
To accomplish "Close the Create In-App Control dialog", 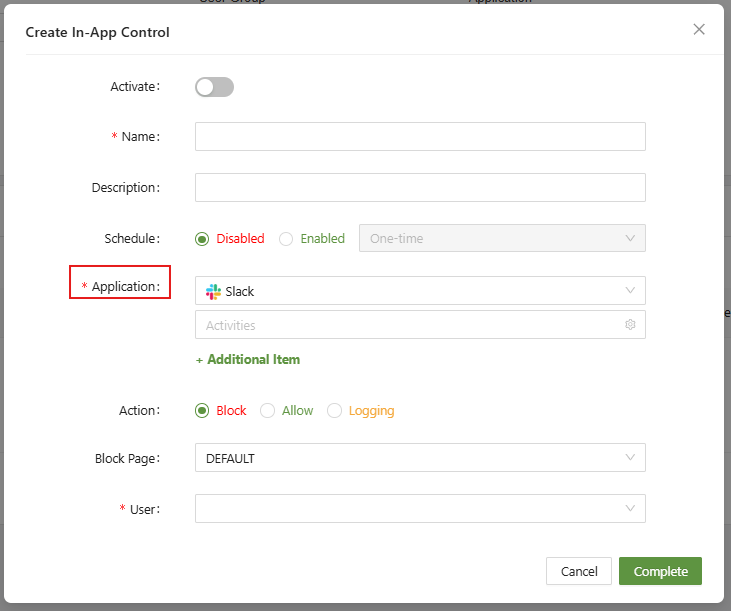I will click(699, 30).
